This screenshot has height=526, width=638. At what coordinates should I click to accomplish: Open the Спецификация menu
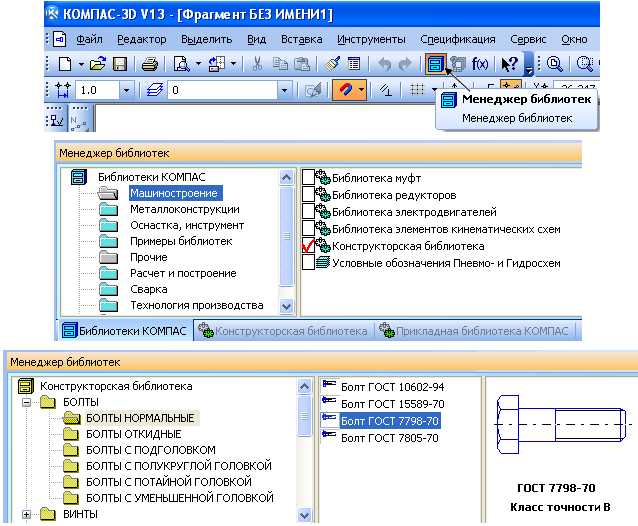coord(458,39)
